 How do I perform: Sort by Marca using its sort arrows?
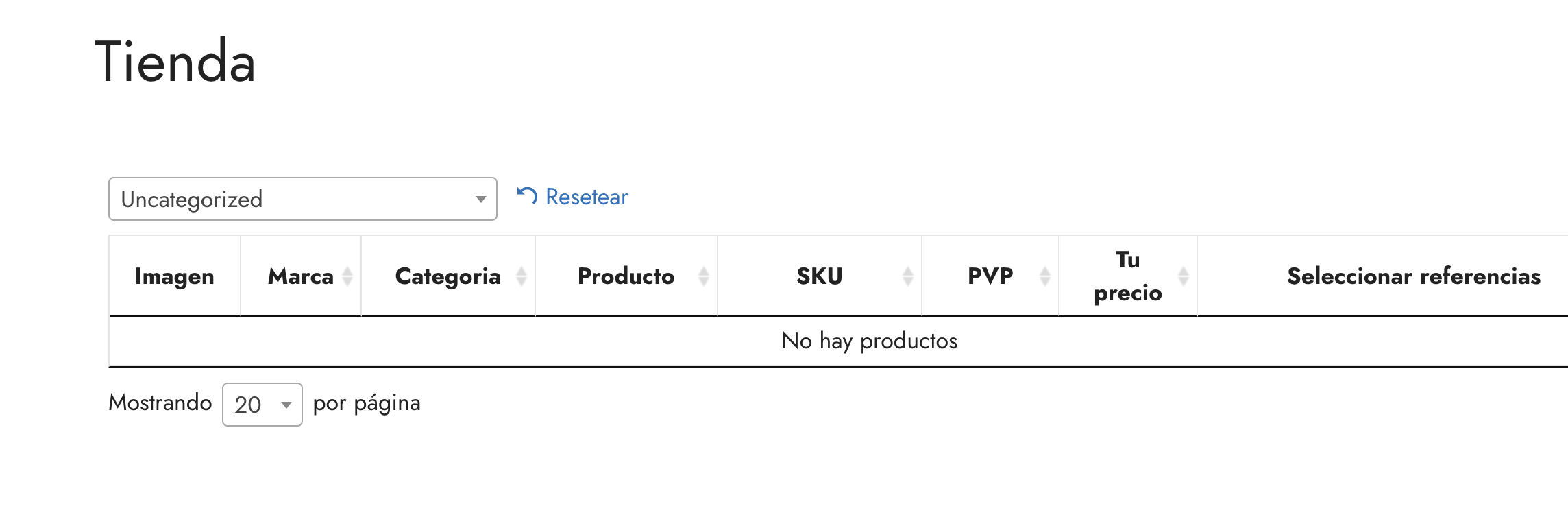347,276
